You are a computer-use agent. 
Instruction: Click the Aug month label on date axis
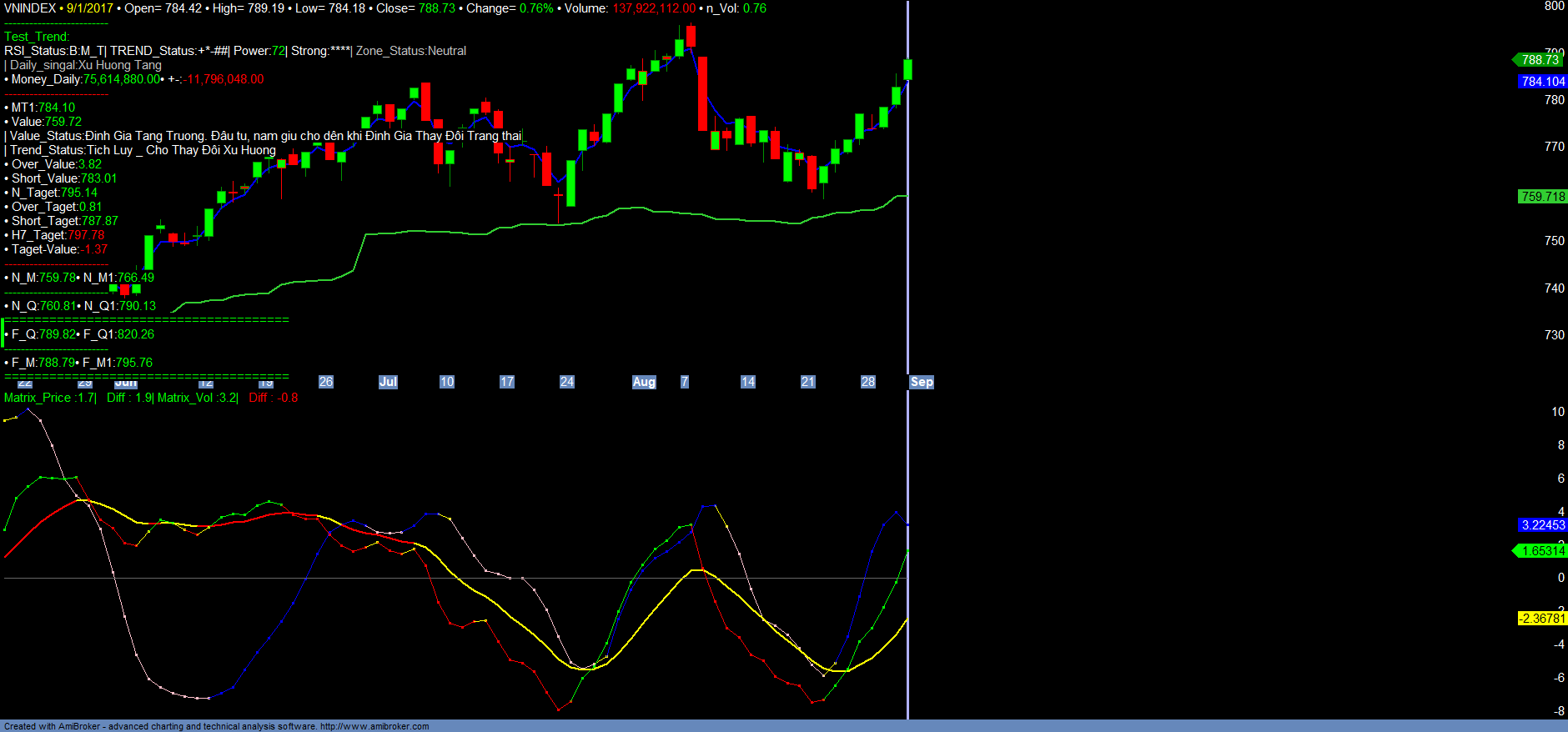pos(644,382)
